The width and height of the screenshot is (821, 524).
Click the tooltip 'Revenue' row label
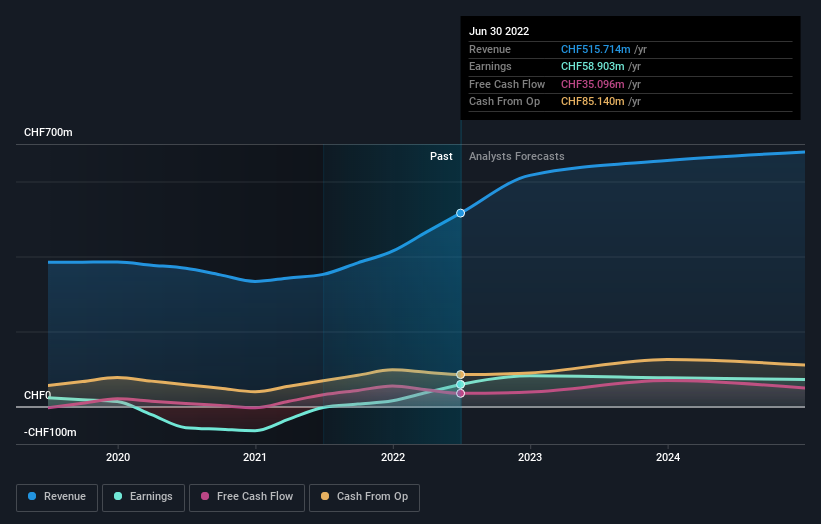pyautogui.click(x=490, y=49)
